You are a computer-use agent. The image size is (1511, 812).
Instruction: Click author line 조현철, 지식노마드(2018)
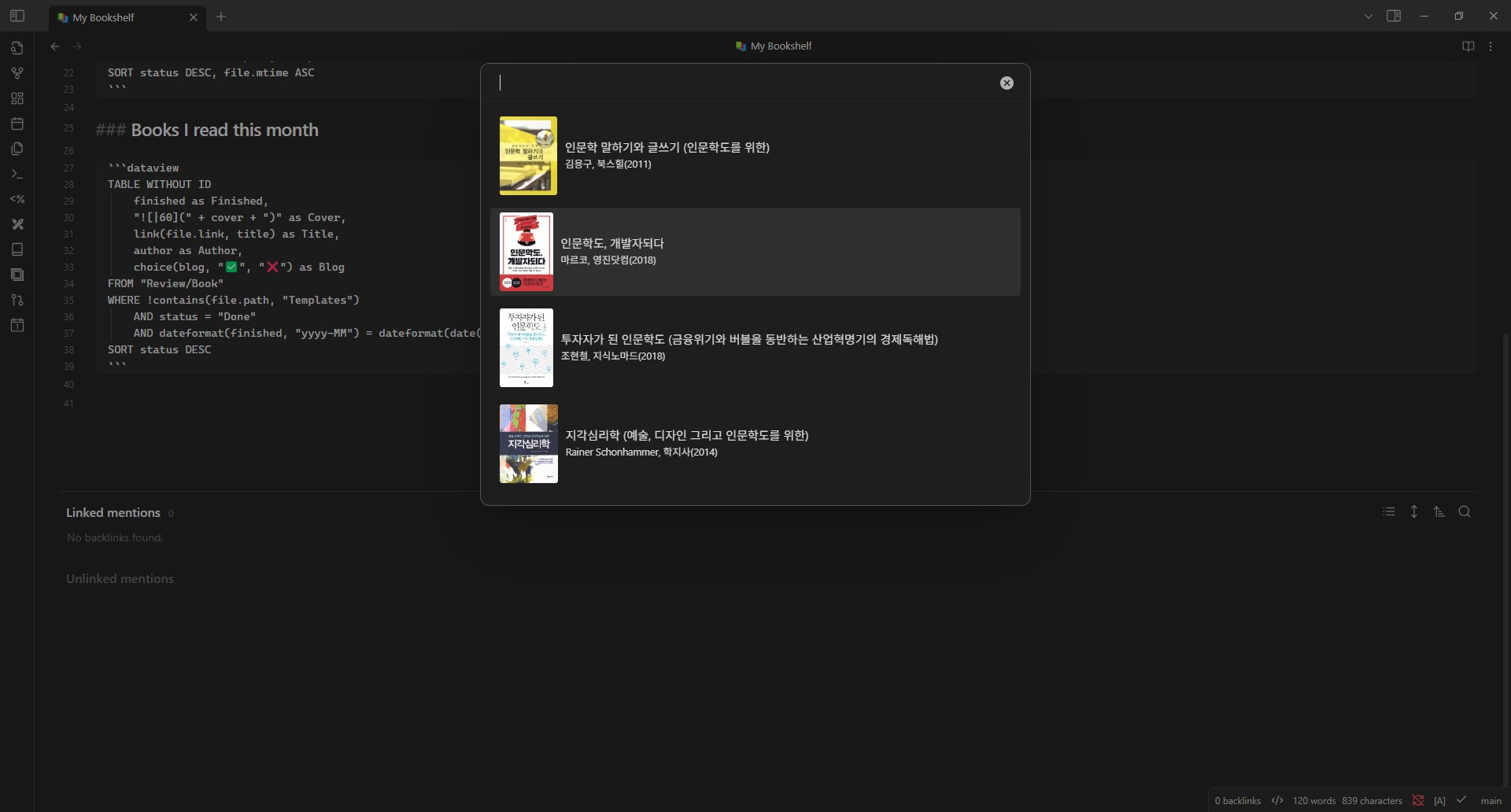click(612, 356)
